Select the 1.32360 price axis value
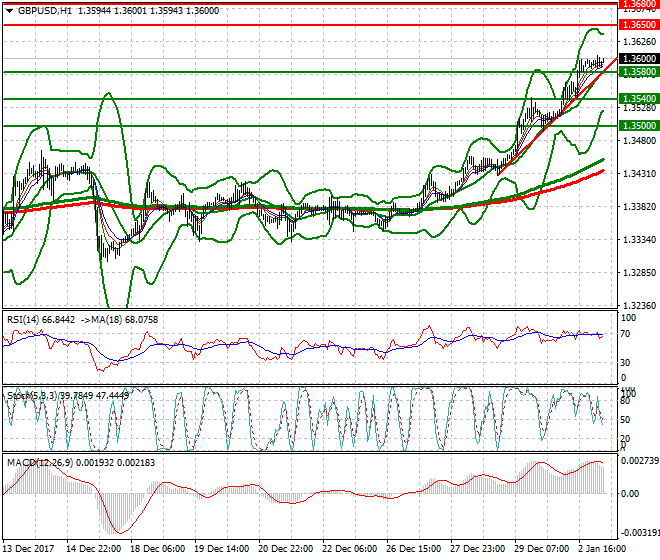This screenshot has height=560, width=660. click(639, 305)
